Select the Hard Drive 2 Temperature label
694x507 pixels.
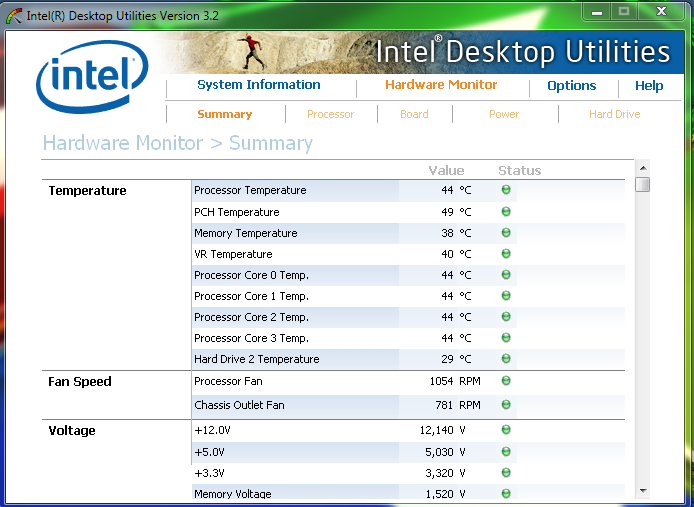click(257, 359)
